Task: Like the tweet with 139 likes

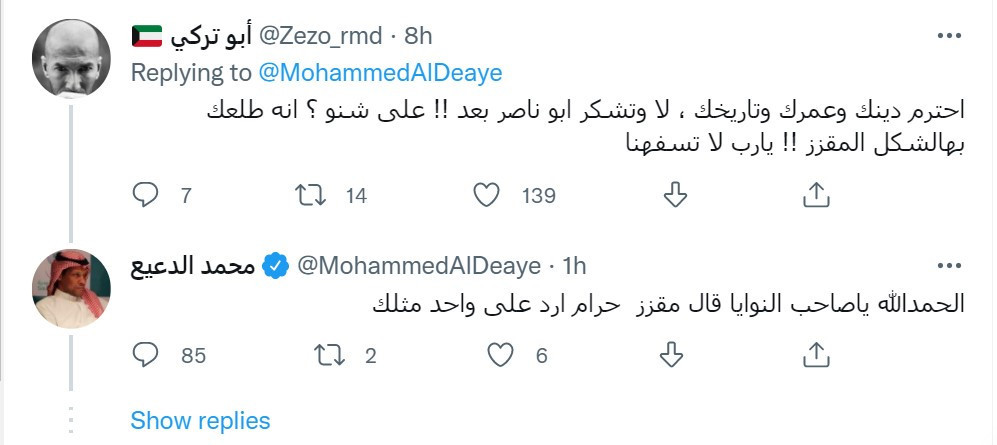Action: (x=487, y=195)
